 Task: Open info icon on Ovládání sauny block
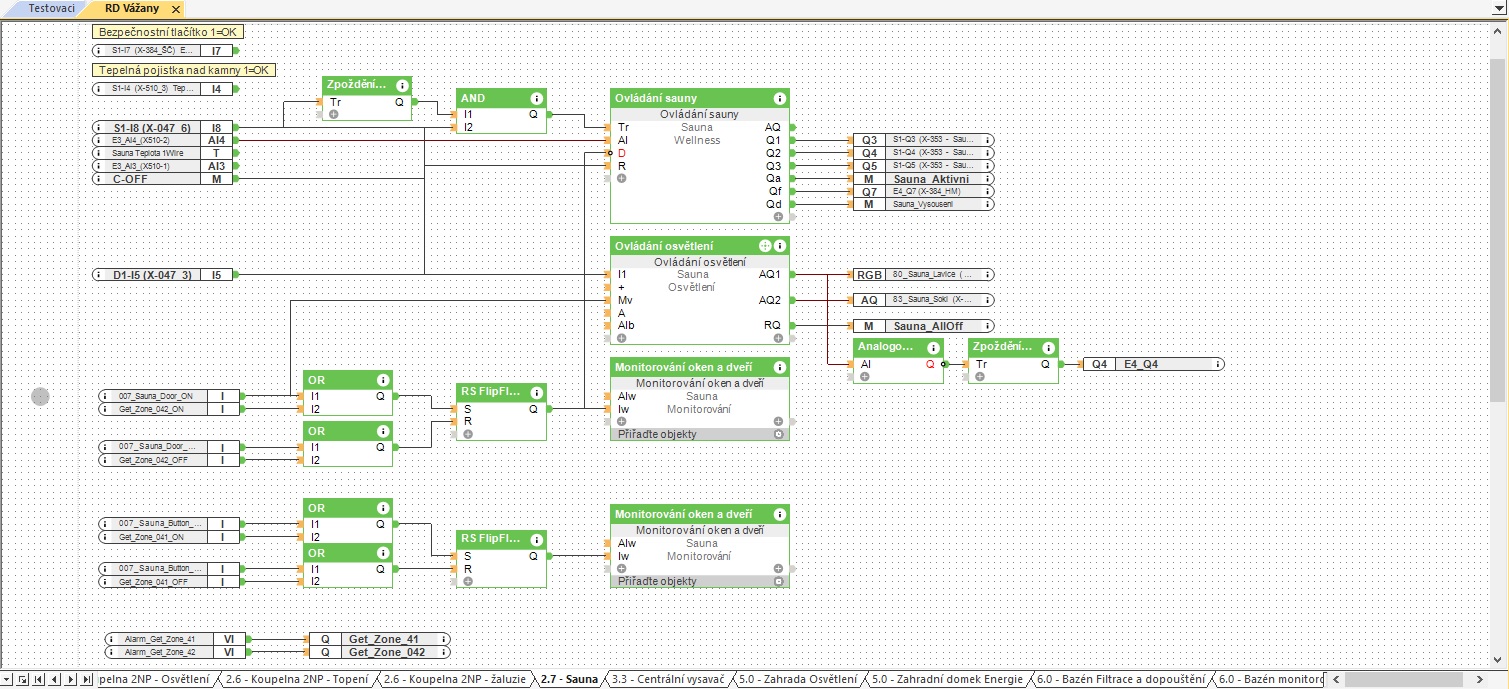(780, 98)
